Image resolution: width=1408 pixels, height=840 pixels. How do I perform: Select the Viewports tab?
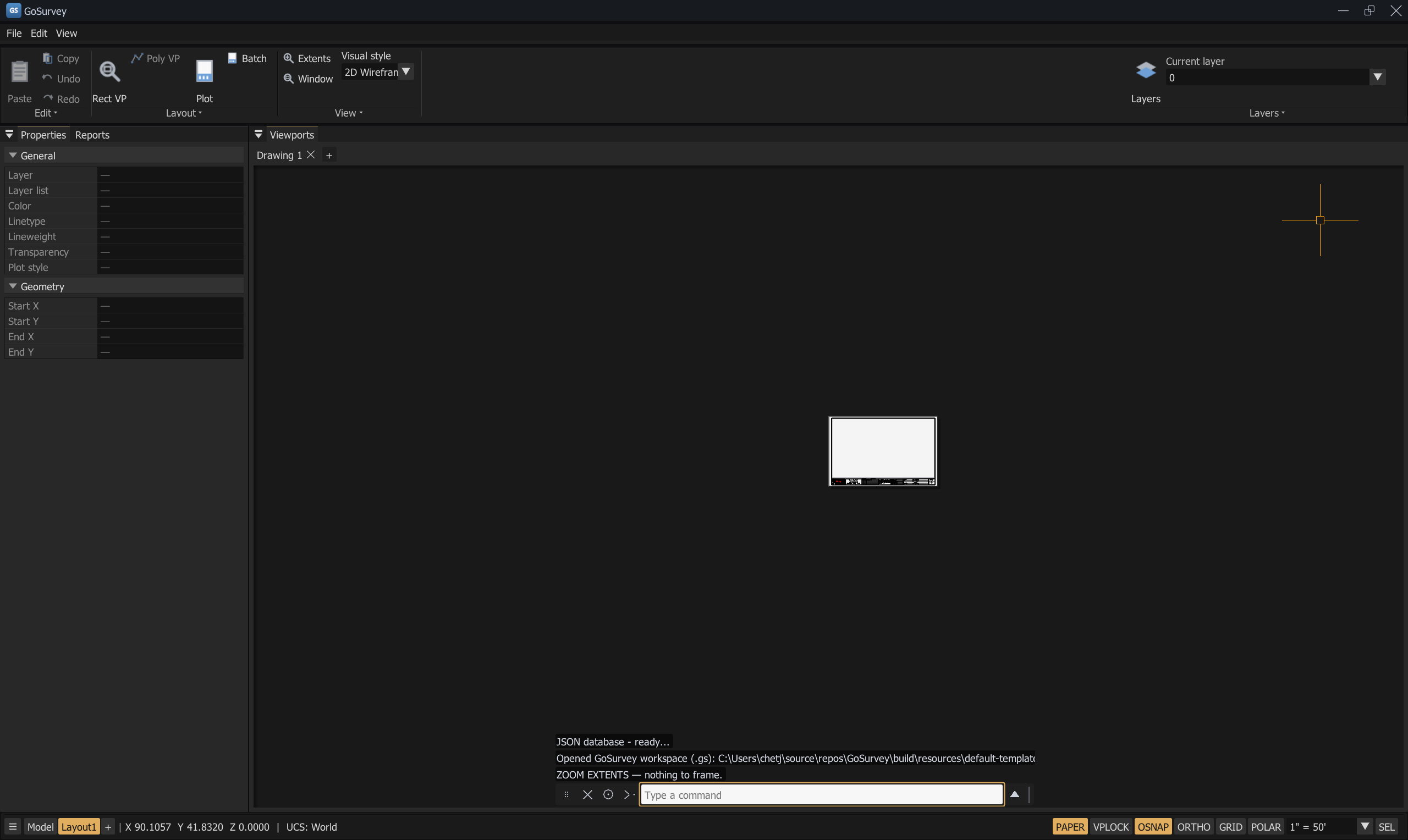(x=291, y=135)
